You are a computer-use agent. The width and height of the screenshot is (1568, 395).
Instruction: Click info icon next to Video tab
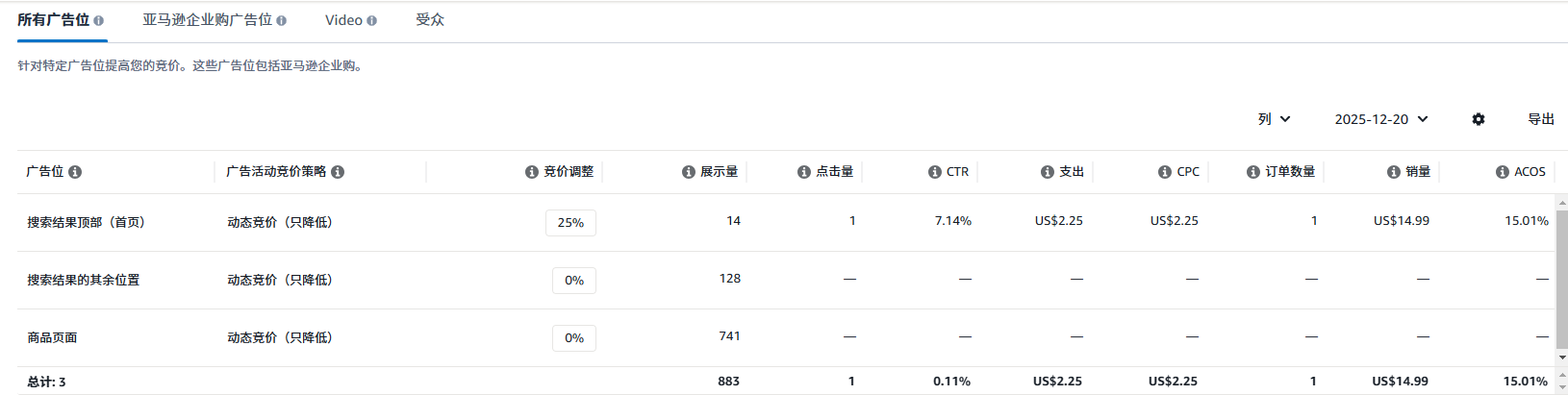click(372, 20)
